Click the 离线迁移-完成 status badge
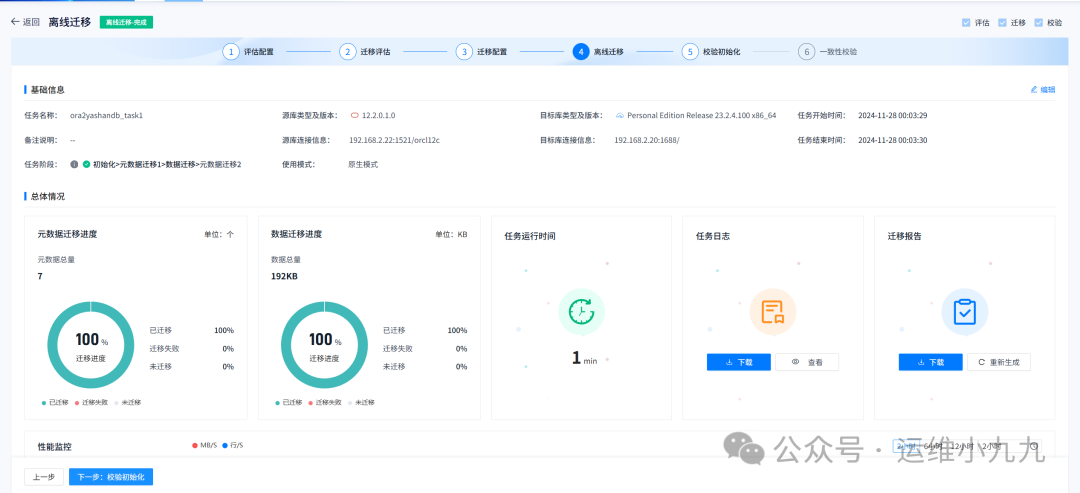The height and width of the screenshot is (493, 1080). (x=126, y=22)
